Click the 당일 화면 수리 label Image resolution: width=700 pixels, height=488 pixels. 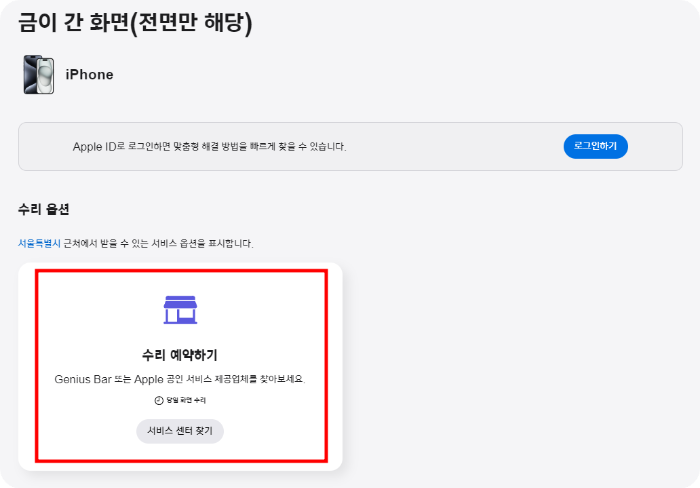[x=186, y=400]
